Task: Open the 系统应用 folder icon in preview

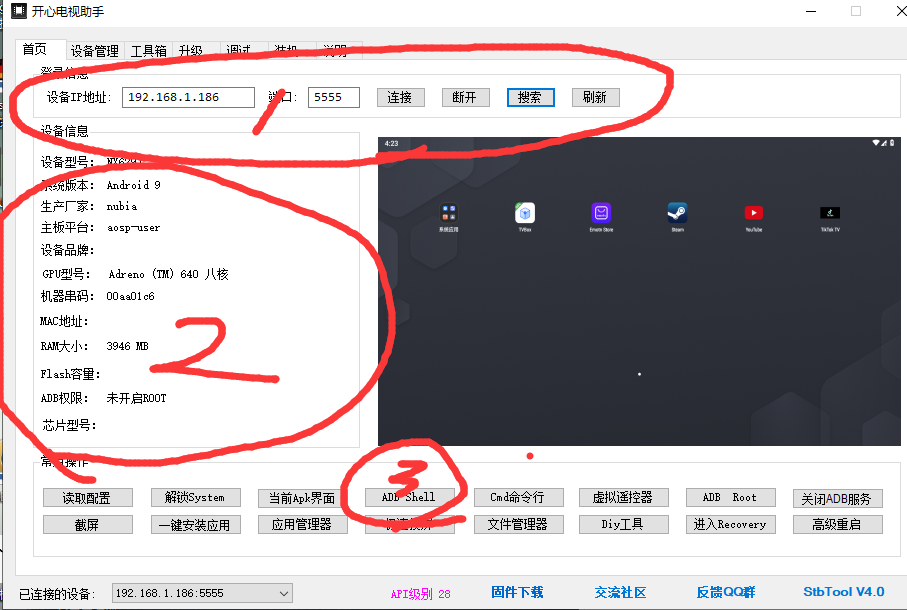Action: coord(449,213)
